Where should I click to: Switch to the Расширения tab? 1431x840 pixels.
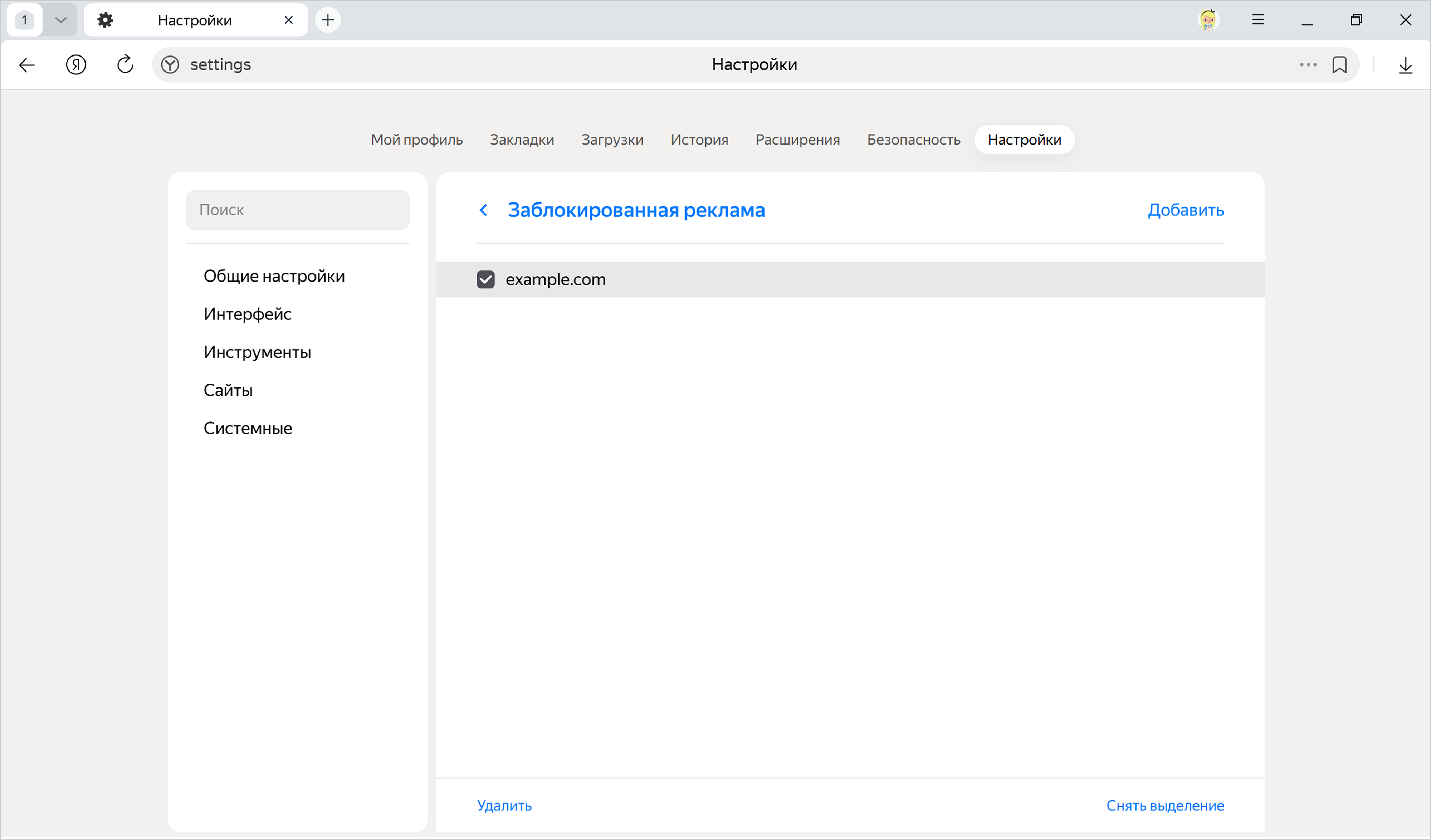click(x=797, y=140)
